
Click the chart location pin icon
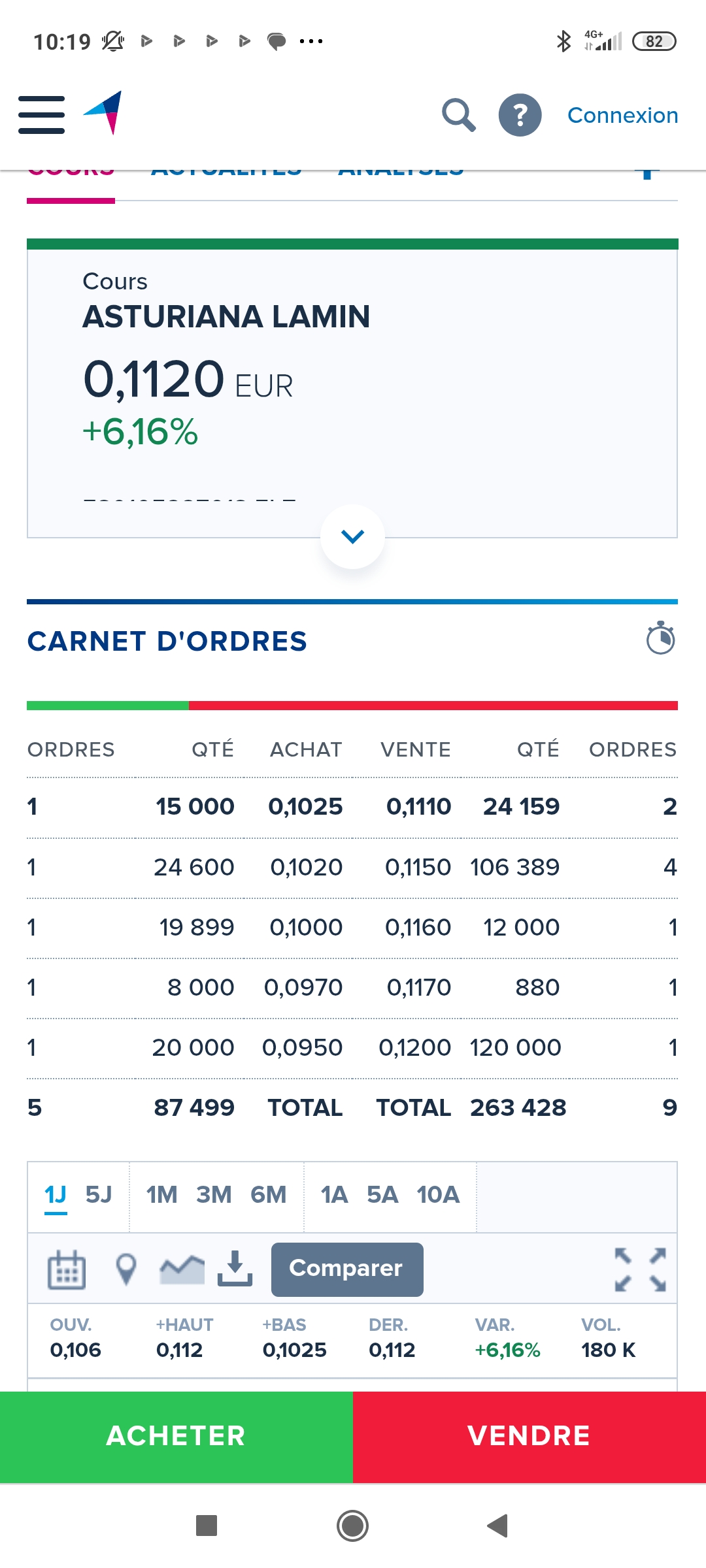[126, 1269]
